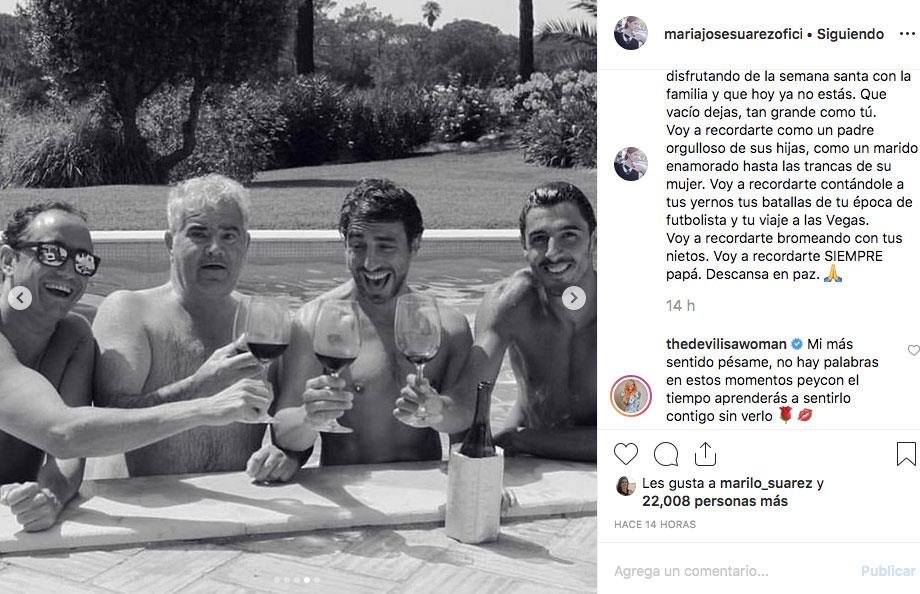
Task: Share the post via upload arrow icon
Action: coord(705,453)
